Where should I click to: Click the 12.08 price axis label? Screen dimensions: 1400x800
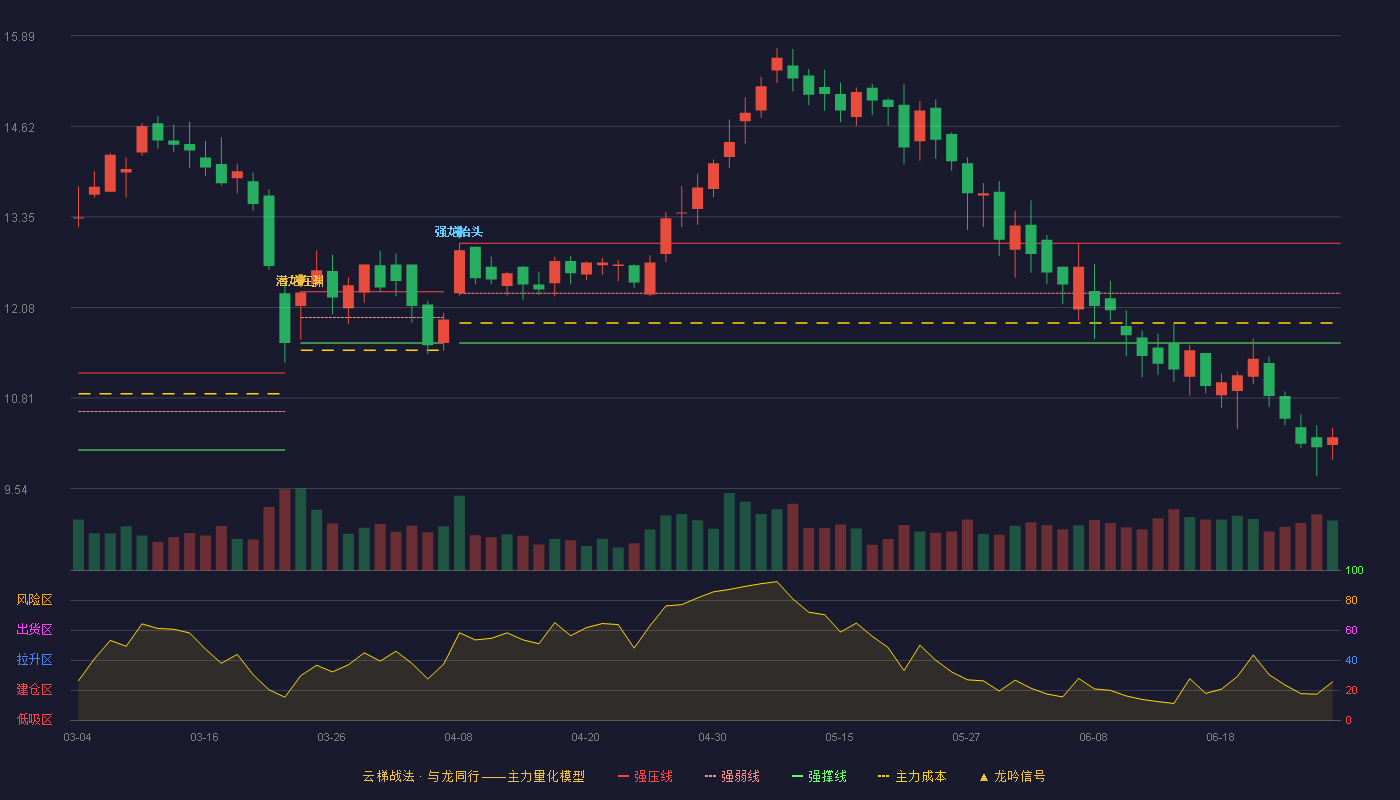19,309
